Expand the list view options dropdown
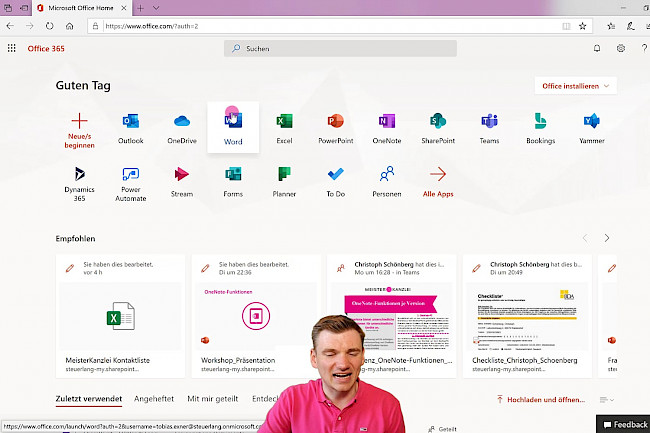 coord(606,400)
